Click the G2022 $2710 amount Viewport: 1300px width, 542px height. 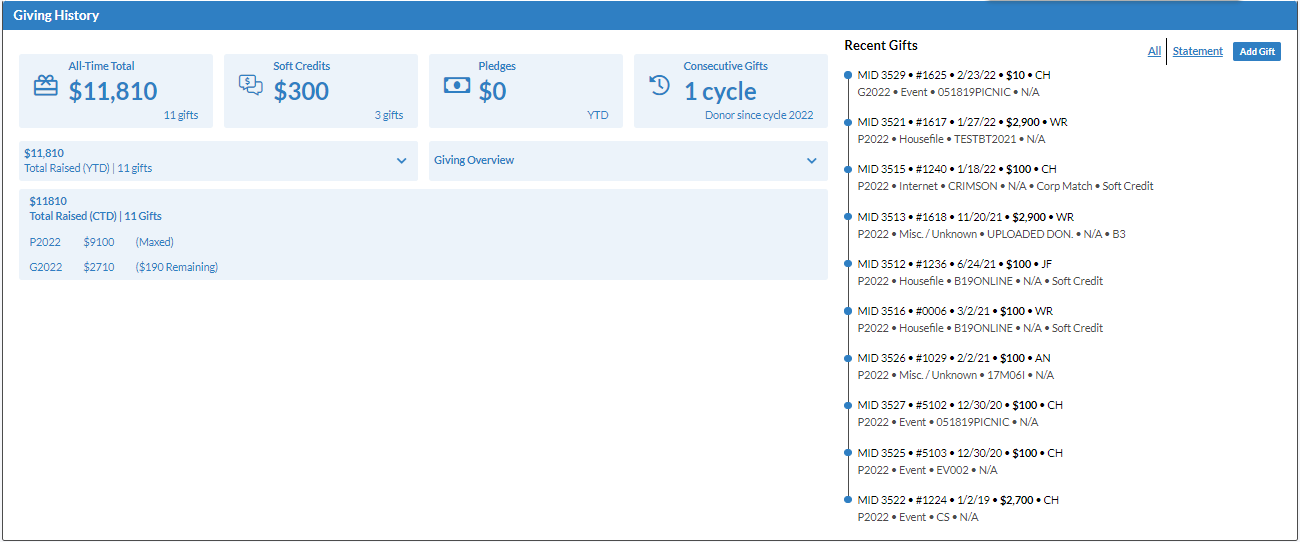tap(99, 267)
